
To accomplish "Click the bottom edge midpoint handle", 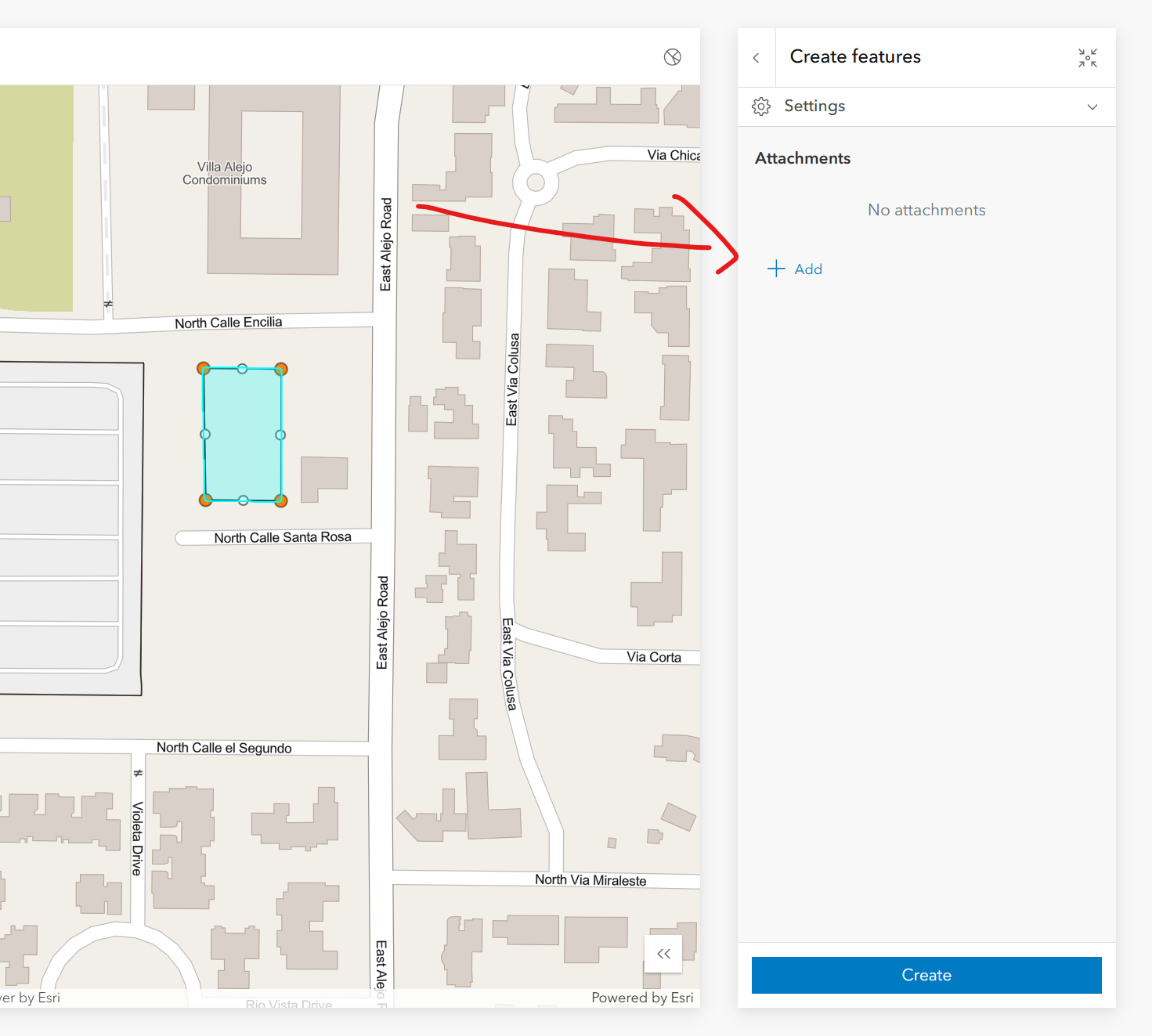I will [x=244, y=500].
